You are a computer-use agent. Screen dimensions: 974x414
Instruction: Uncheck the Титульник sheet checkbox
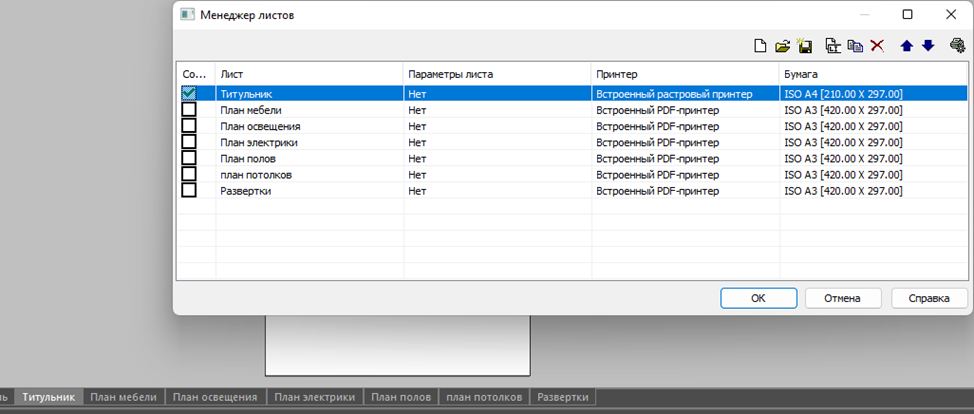point(188,94)
